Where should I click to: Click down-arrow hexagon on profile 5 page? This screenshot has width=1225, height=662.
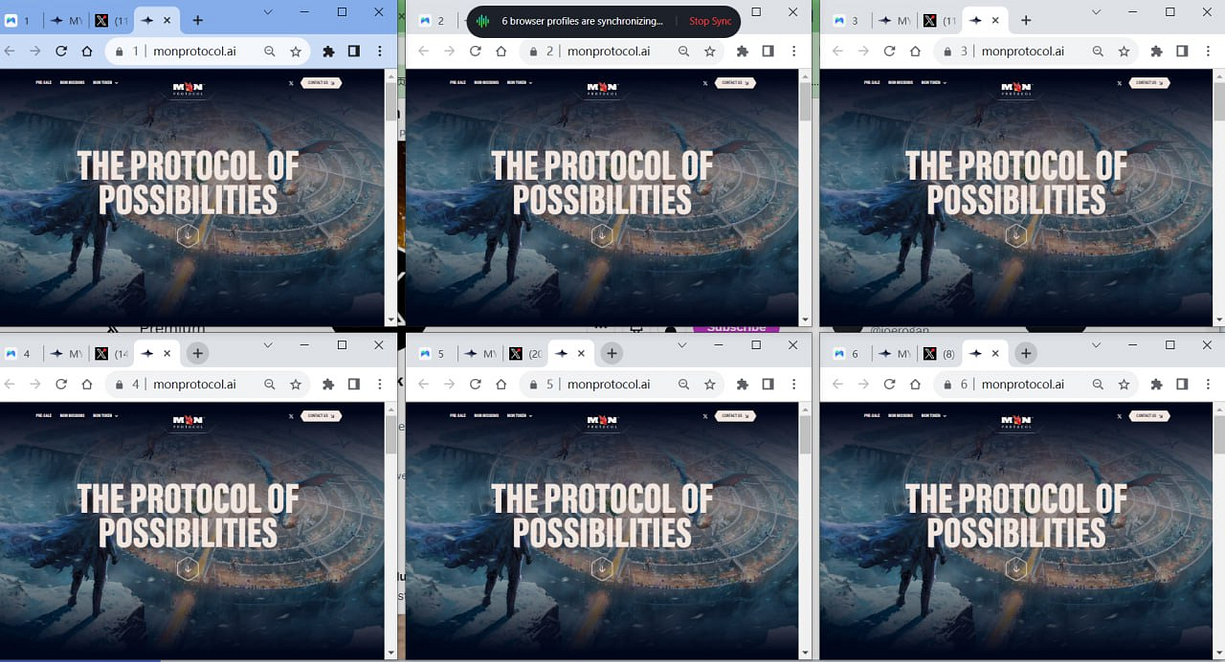tap(601, 569)
